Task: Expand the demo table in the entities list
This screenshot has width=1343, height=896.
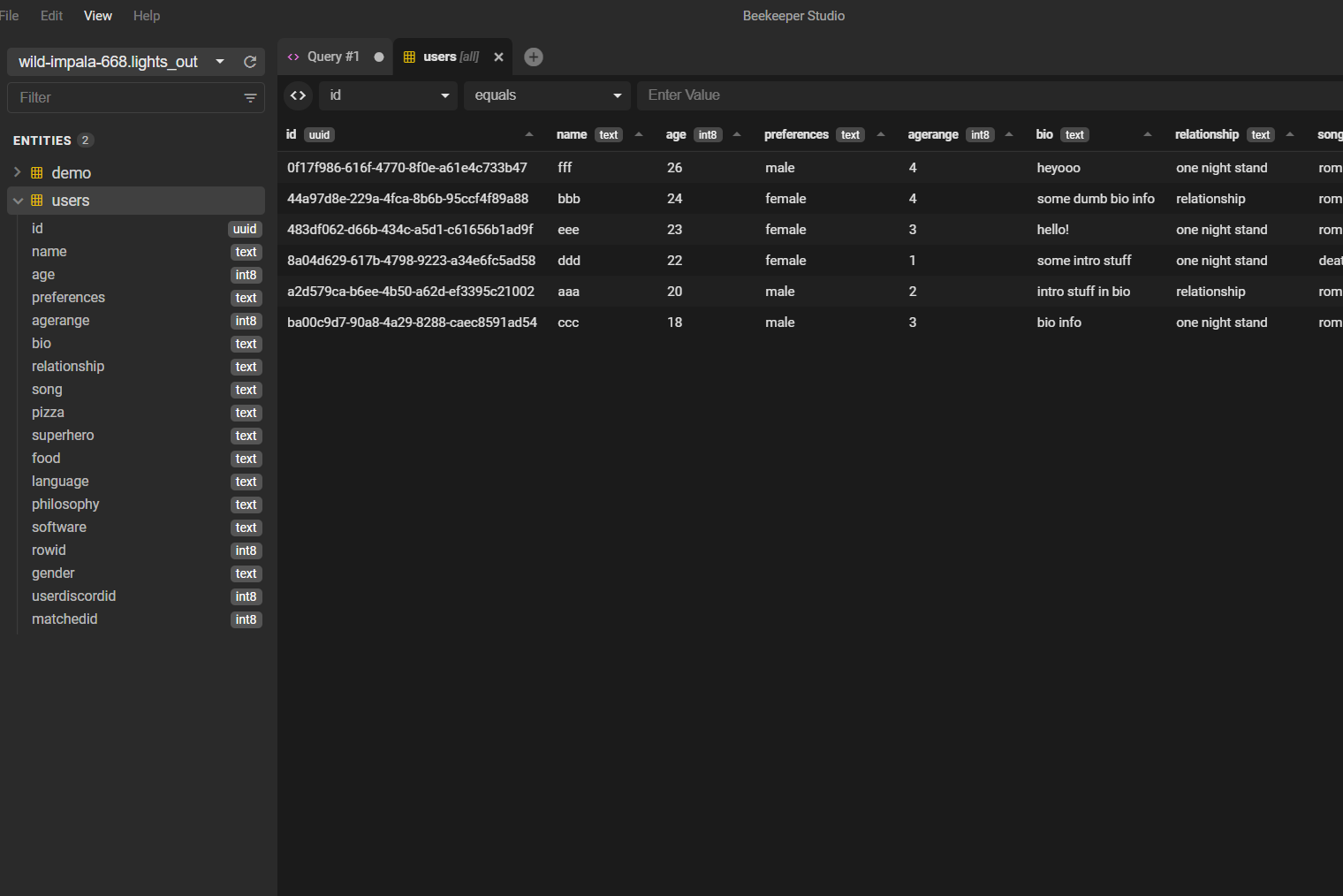Action: (x=17, y=172)
